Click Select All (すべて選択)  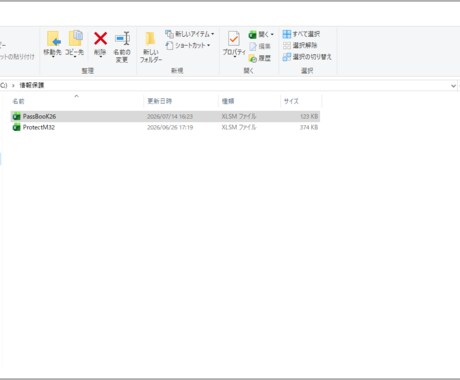point(301,34)
